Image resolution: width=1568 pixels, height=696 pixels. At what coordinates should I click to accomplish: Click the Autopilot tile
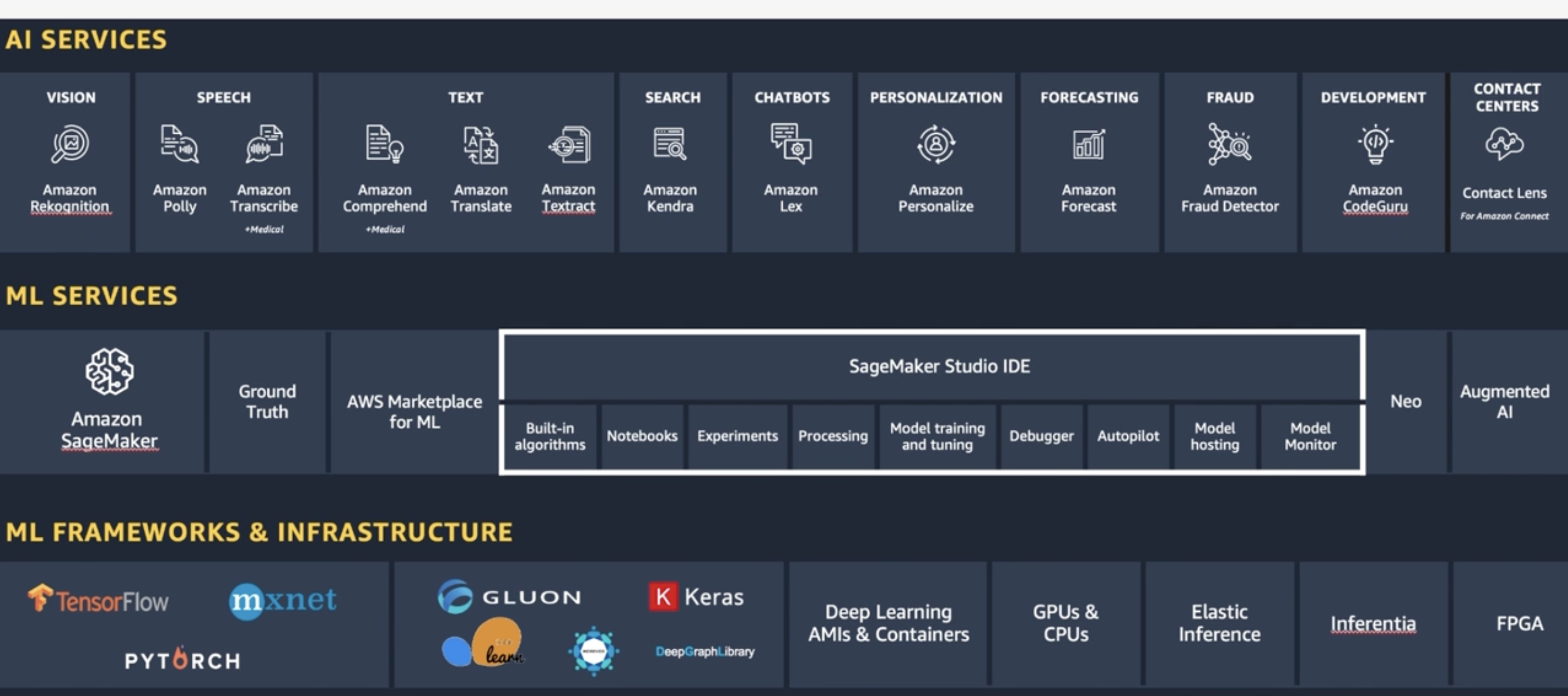(x=1128, y=436)
